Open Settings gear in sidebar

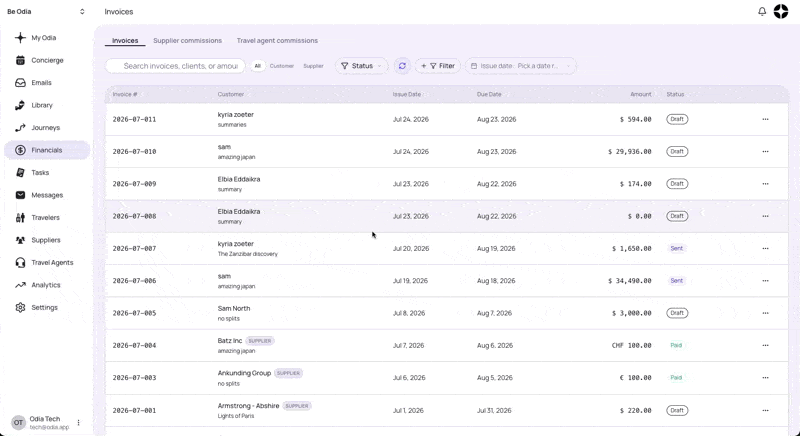click(x=20, y=307)
